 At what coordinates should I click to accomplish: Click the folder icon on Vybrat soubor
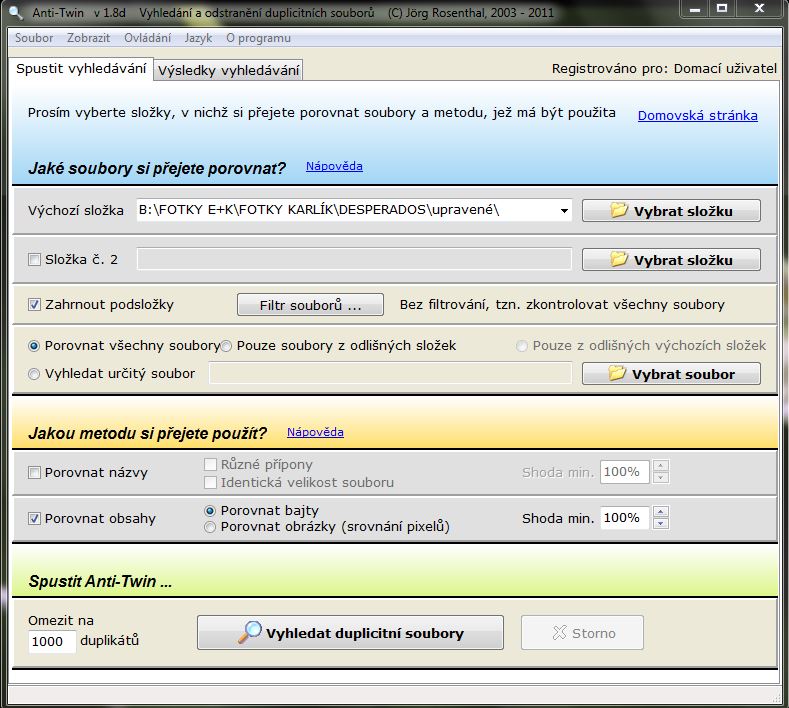[618, 374]
